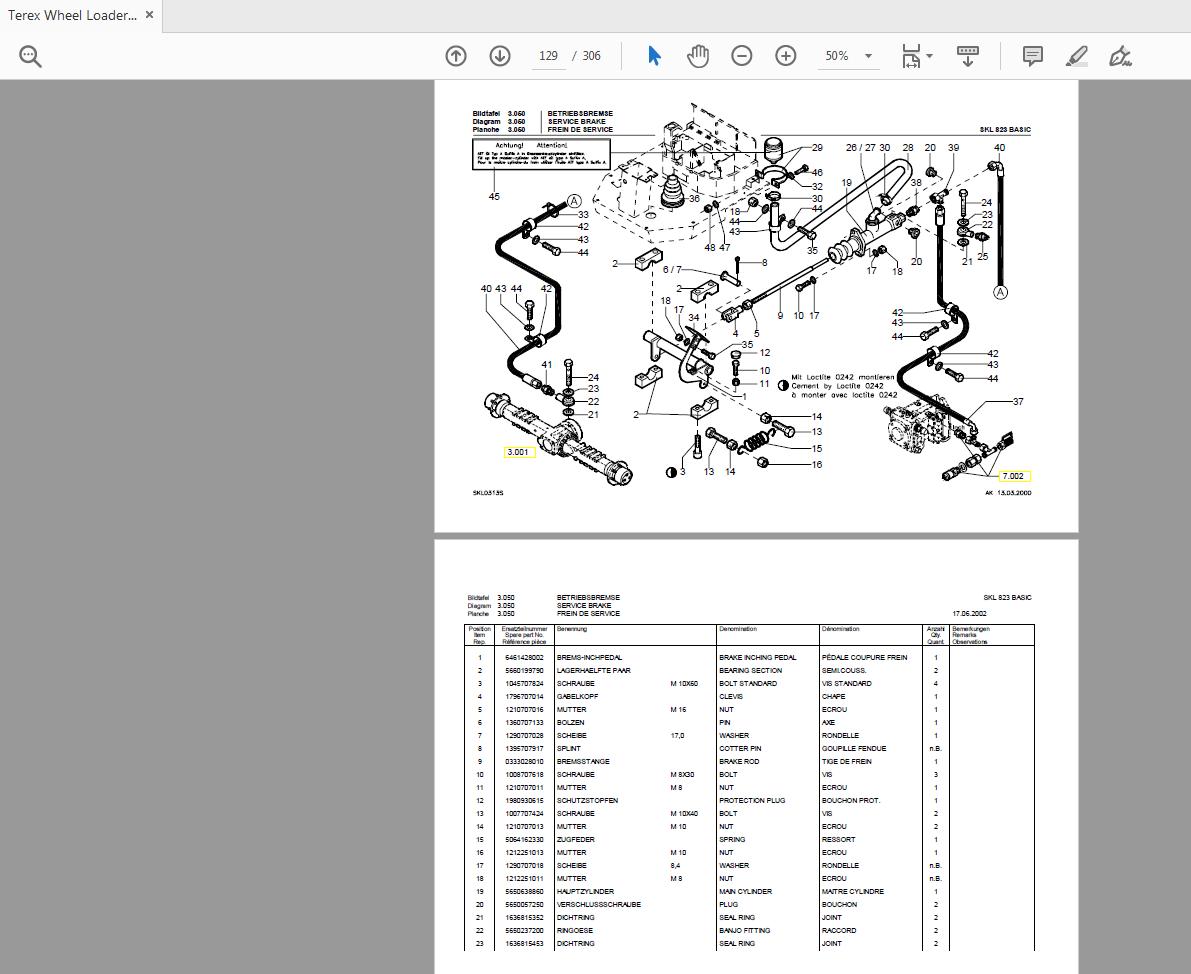Viewport: 1191px width, 974px height.
Task: Open the Comment panel icon
Action: tap(1033, 56)
